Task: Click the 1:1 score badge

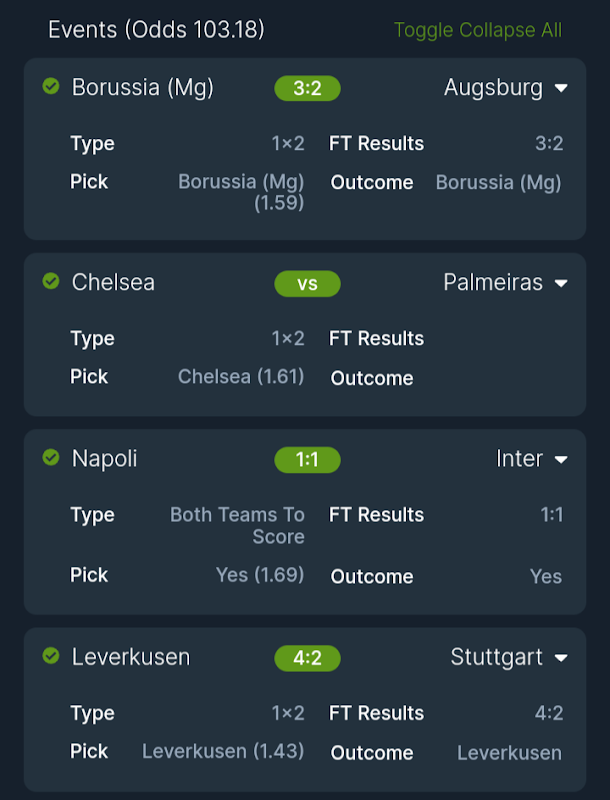Action: [x=307, y=459]
